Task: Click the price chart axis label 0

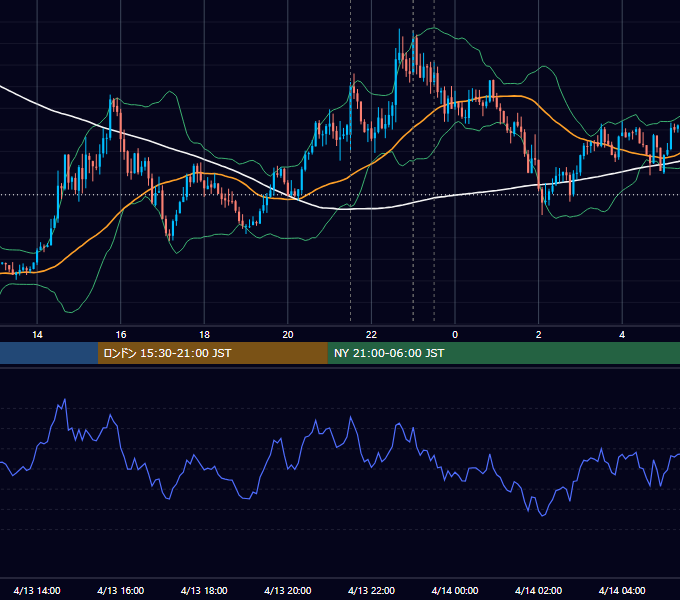Action: pyautogui.click(x=455, y=335)
